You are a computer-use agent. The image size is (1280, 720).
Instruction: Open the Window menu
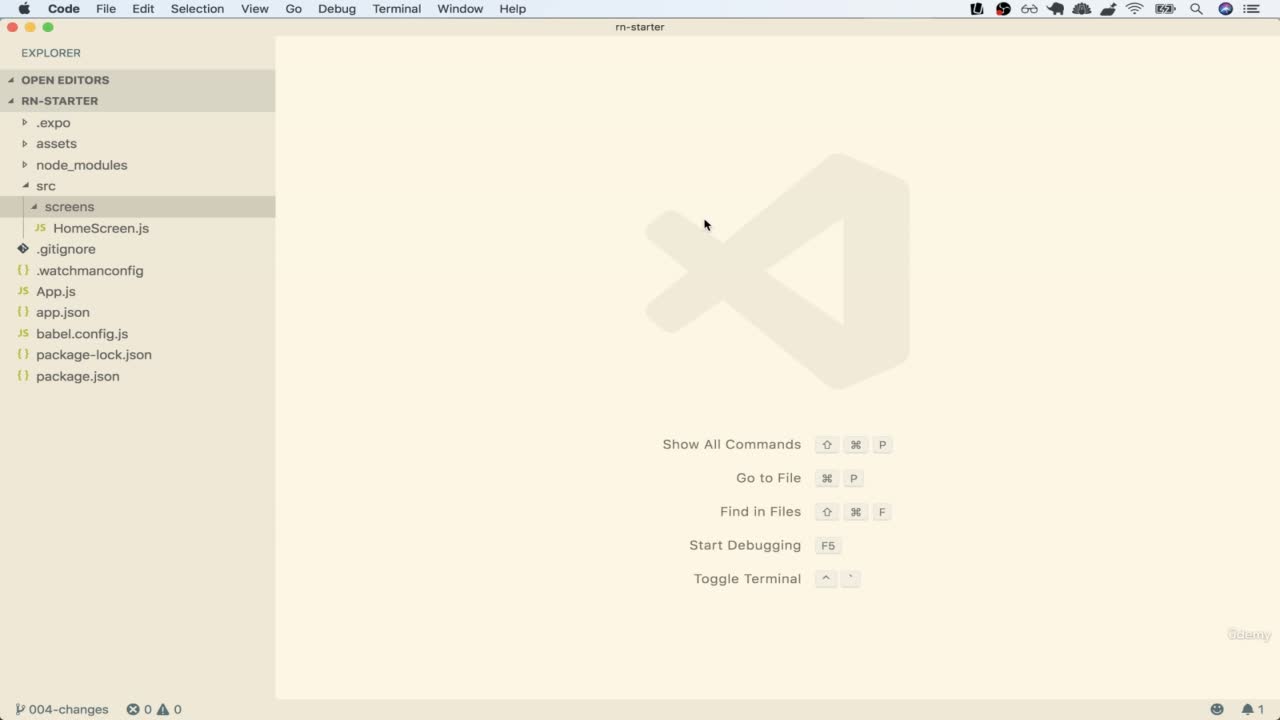[460, 9]
